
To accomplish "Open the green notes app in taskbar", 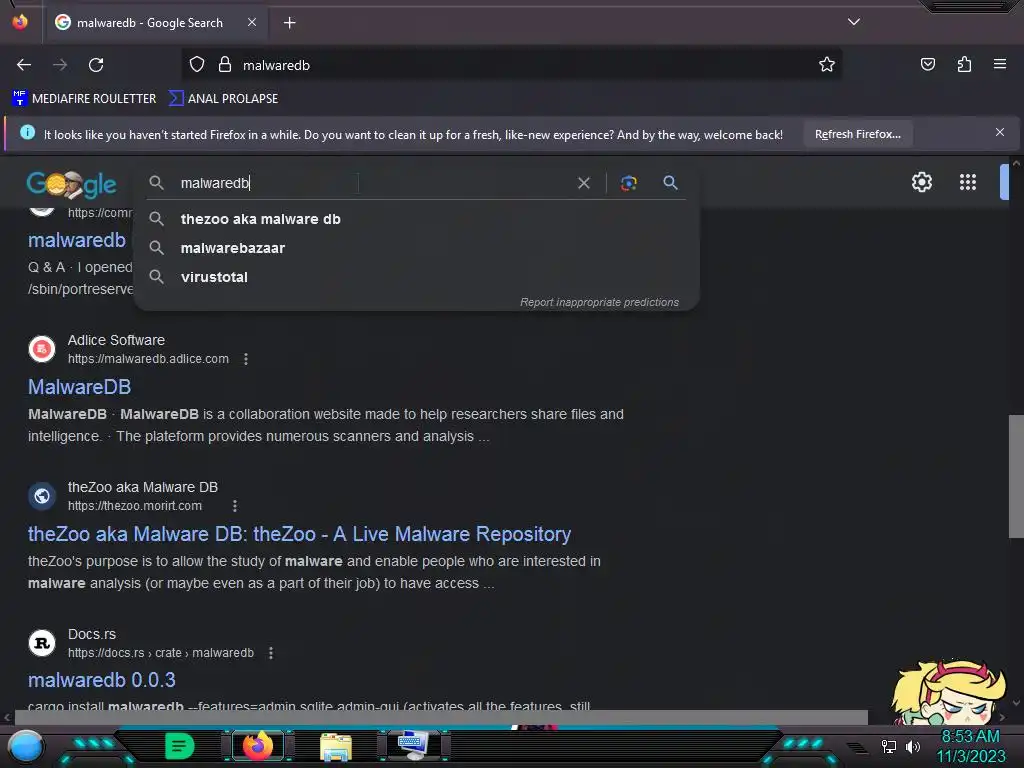I will pos(179,746).
